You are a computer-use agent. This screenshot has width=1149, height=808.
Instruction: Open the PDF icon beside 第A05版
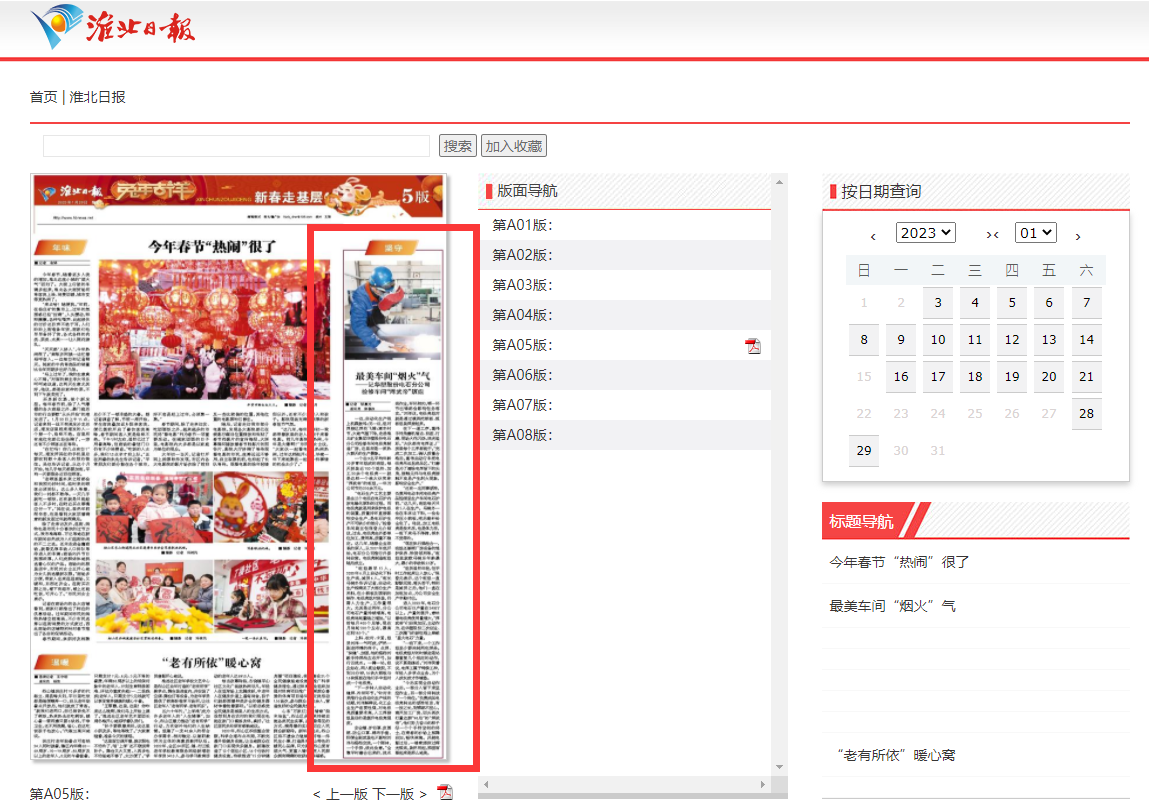pyautogui.click(x=753, y=346)
